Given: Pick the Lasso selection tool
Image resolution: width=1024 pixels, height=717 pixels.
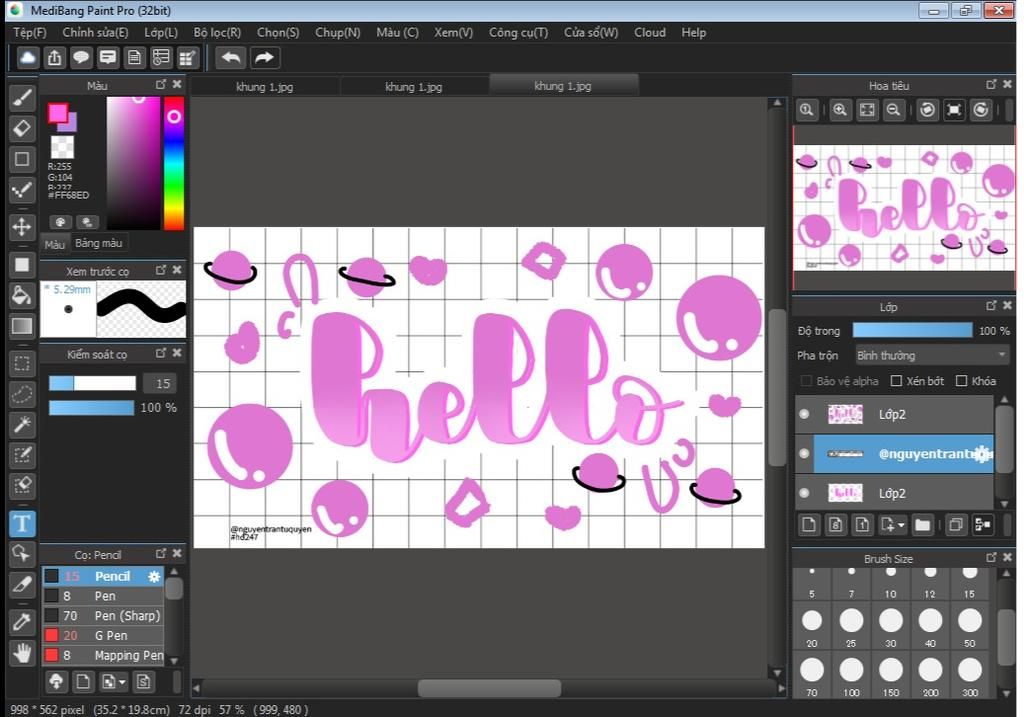Looking at the screenshot, I should tap(22, 394).
